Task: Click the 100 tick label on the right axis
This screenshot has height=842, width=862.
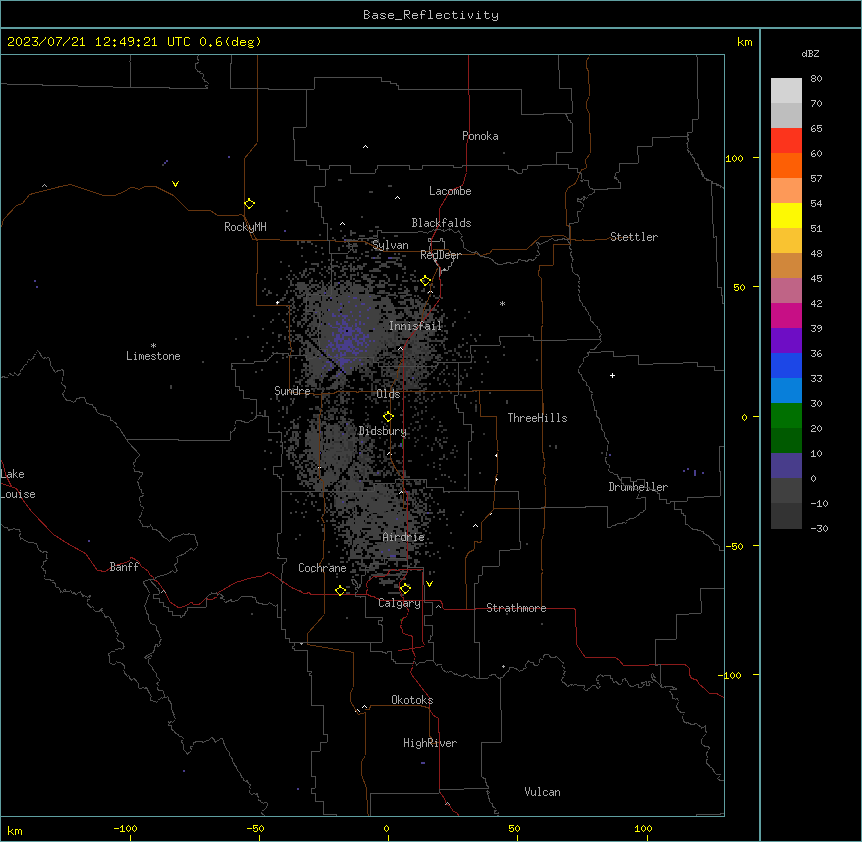Action: 734,158
